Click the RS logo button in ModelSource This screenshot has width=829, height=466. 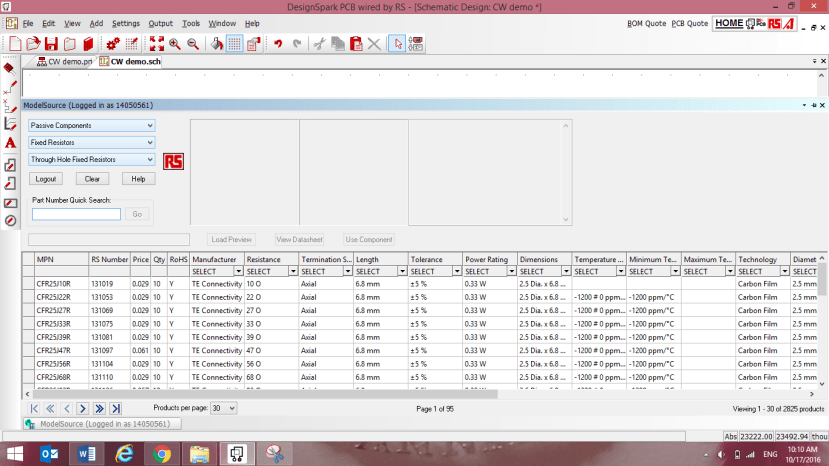tap(173, 161)
